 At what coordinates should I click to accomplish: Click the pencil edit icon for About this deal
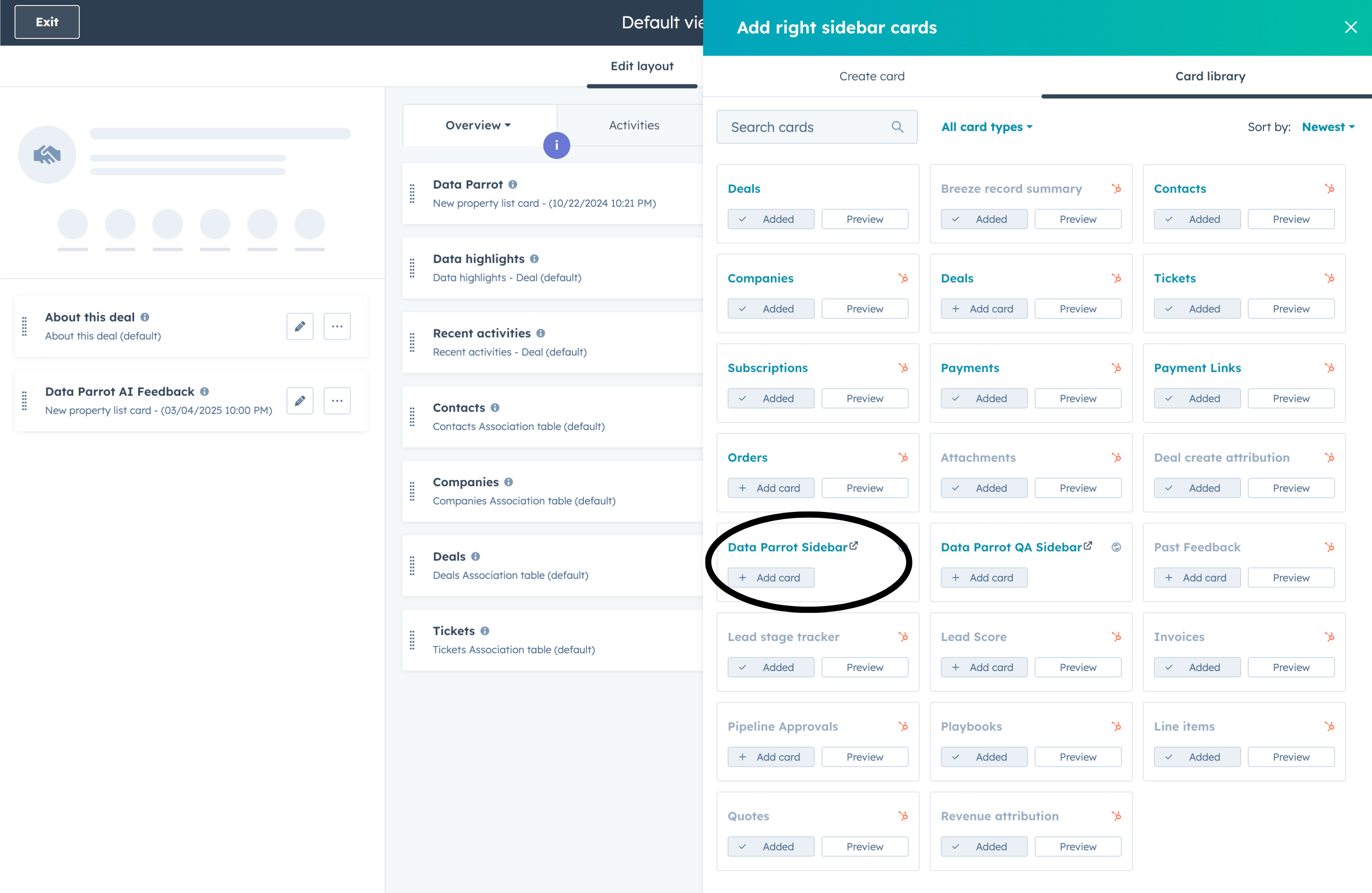(300, 326)
